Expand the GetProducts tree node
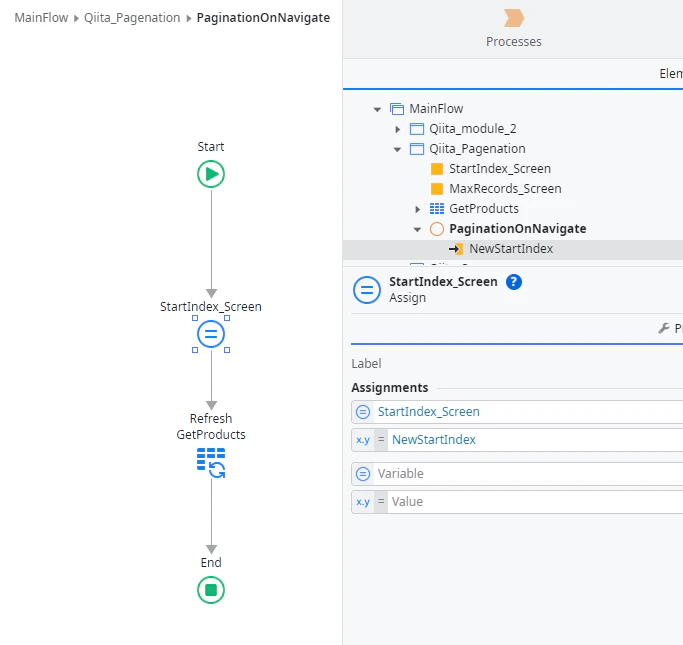683x645 pixels. (x=418, y=209)
